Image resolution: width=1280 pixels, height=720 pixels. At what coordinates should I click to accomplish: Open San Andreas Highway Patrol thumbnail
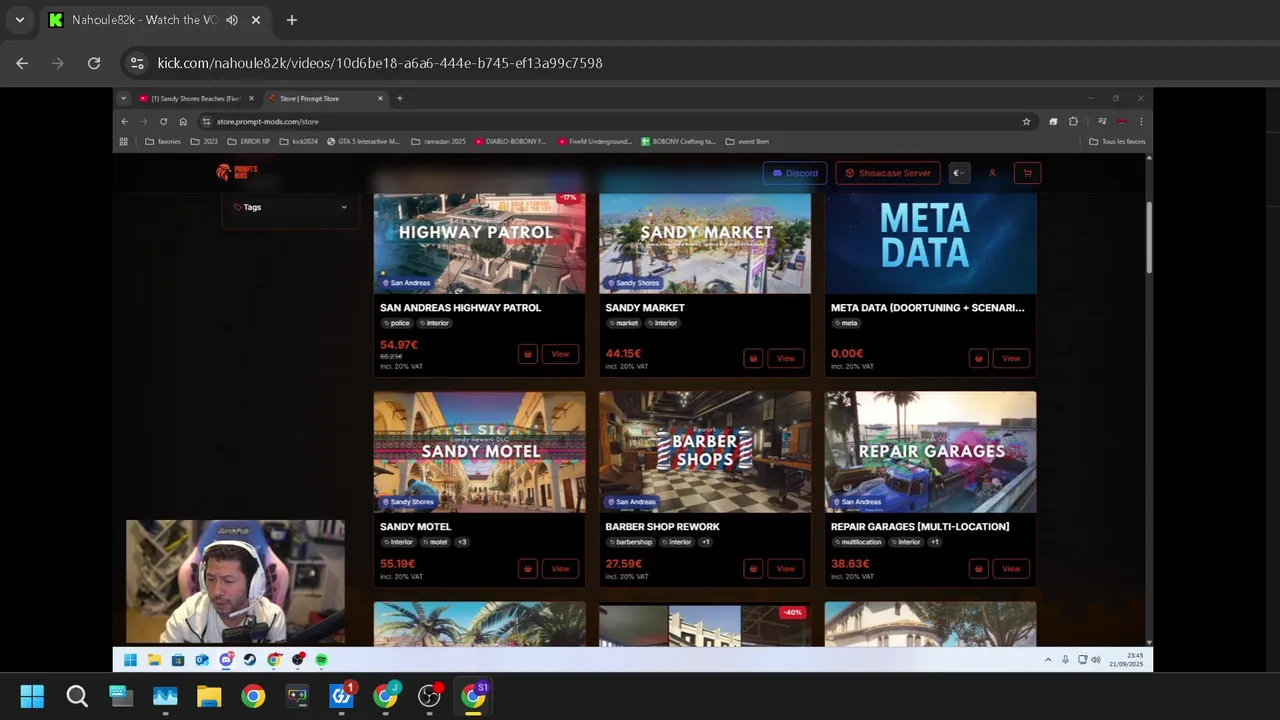tap(480, 243)
